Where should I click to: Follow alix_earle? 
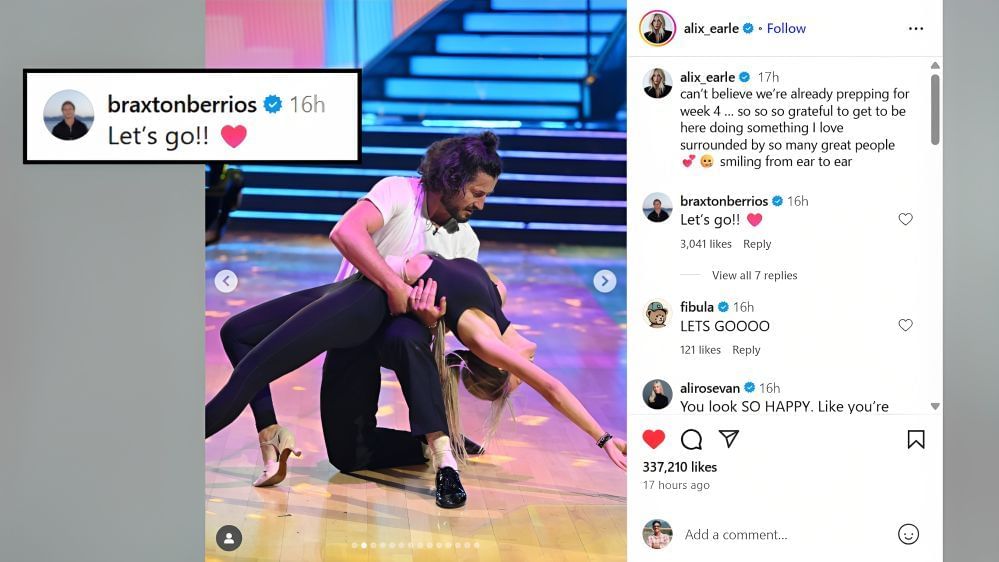click(x=786, y=28)
